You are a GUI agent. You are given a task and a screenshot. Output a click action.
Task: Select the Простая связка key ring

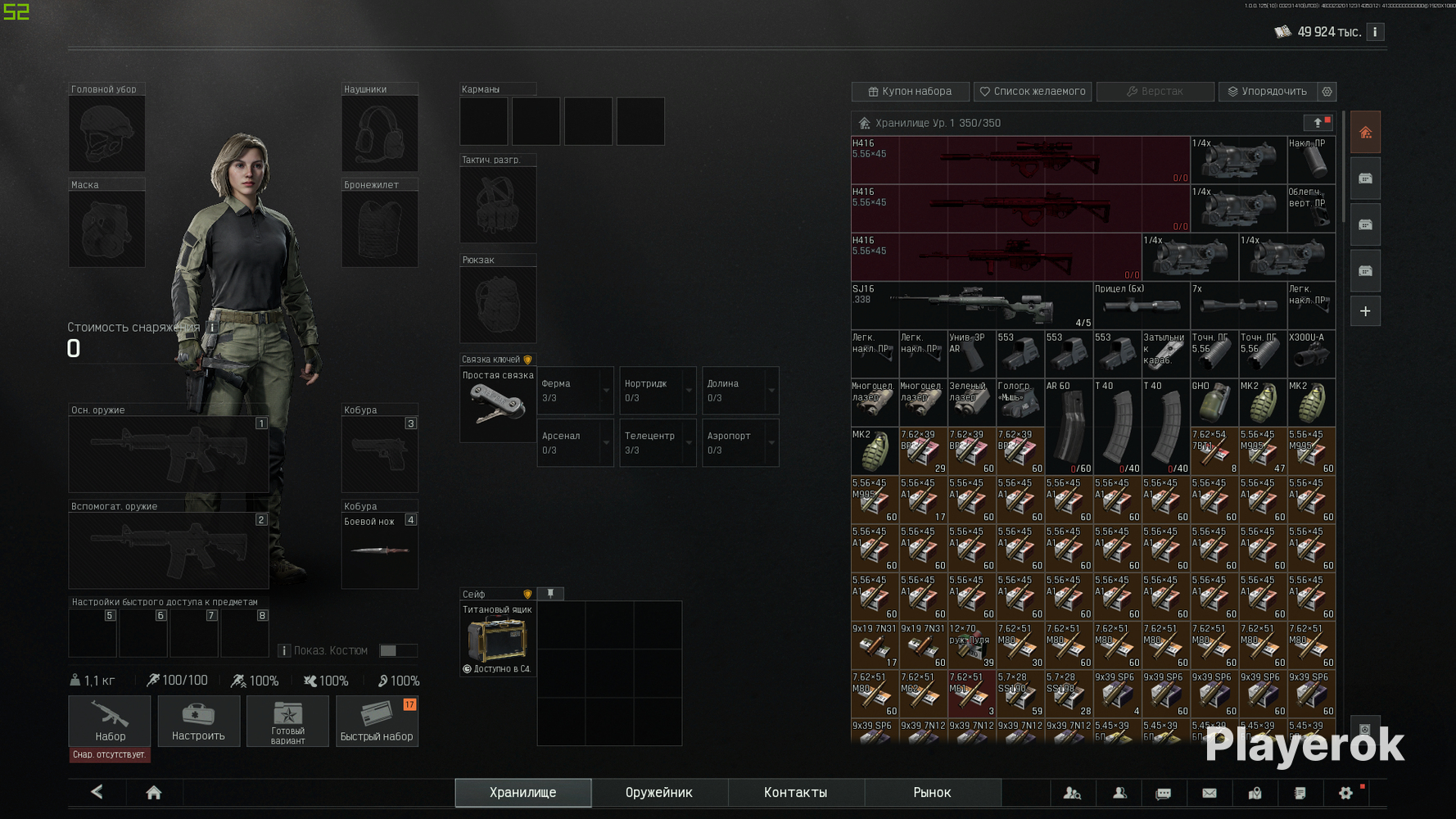[x=498, y=405]
